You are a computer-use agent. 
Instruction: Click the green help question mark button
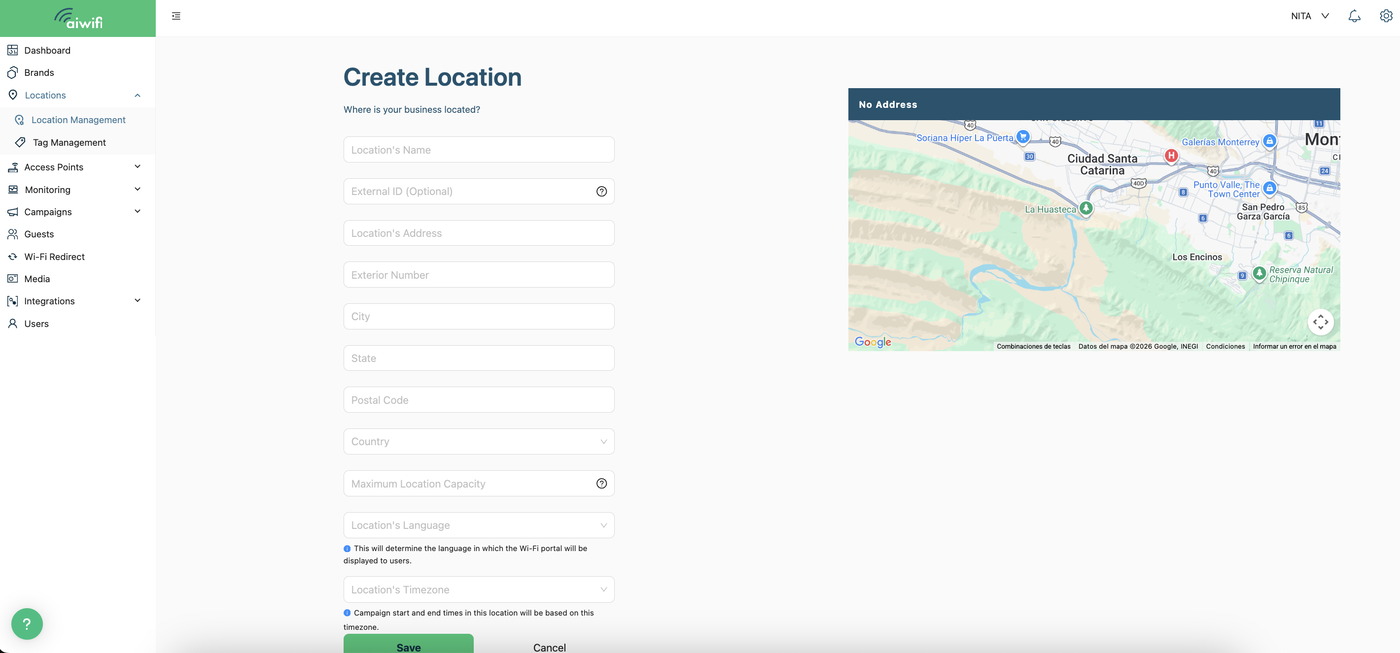coord(27,624)
